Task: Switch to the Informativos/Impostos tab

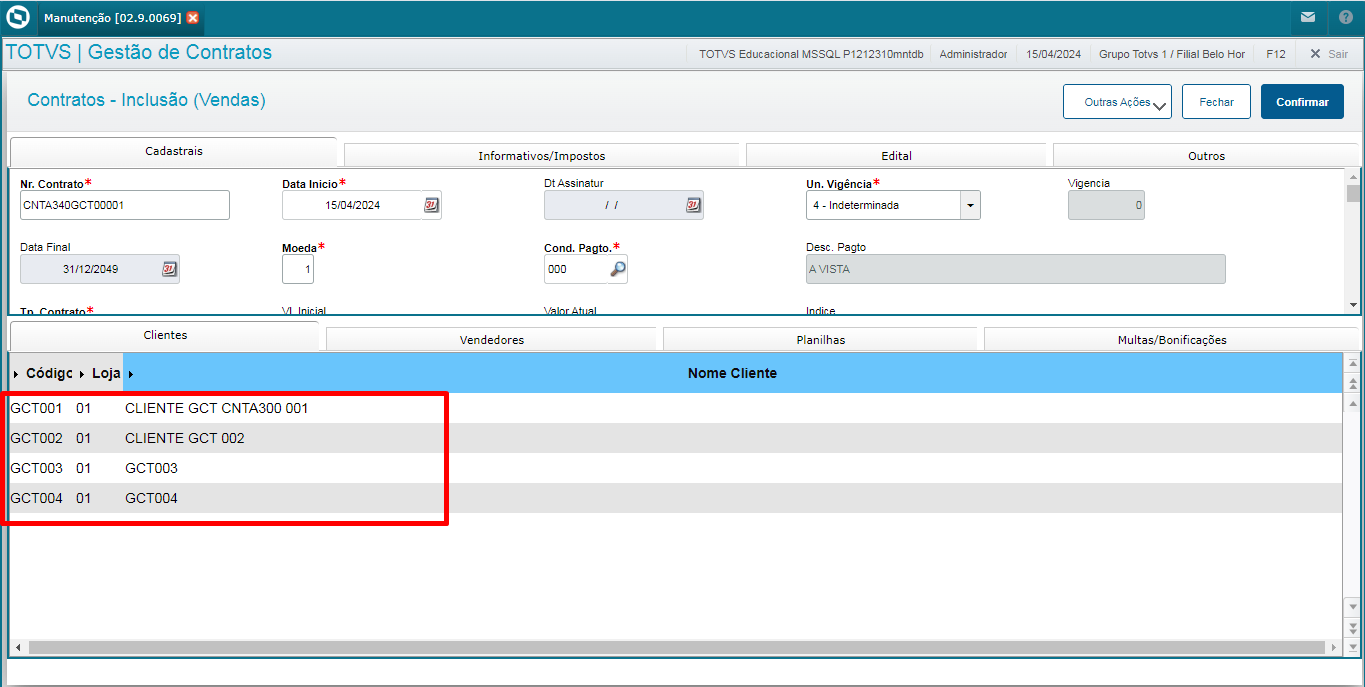Action: [541, 155]
